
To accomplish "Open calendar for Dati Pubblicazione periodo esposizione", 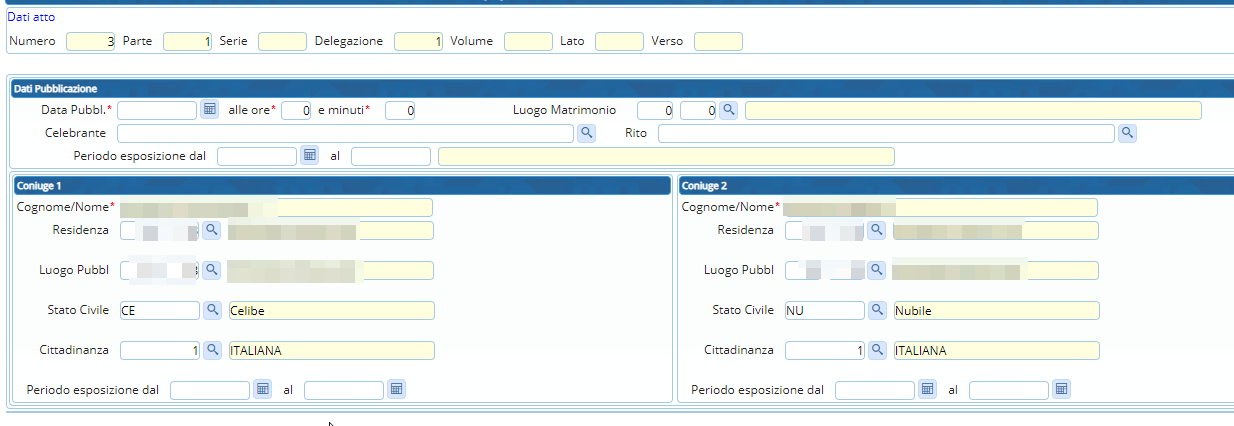I will point(310,156).
